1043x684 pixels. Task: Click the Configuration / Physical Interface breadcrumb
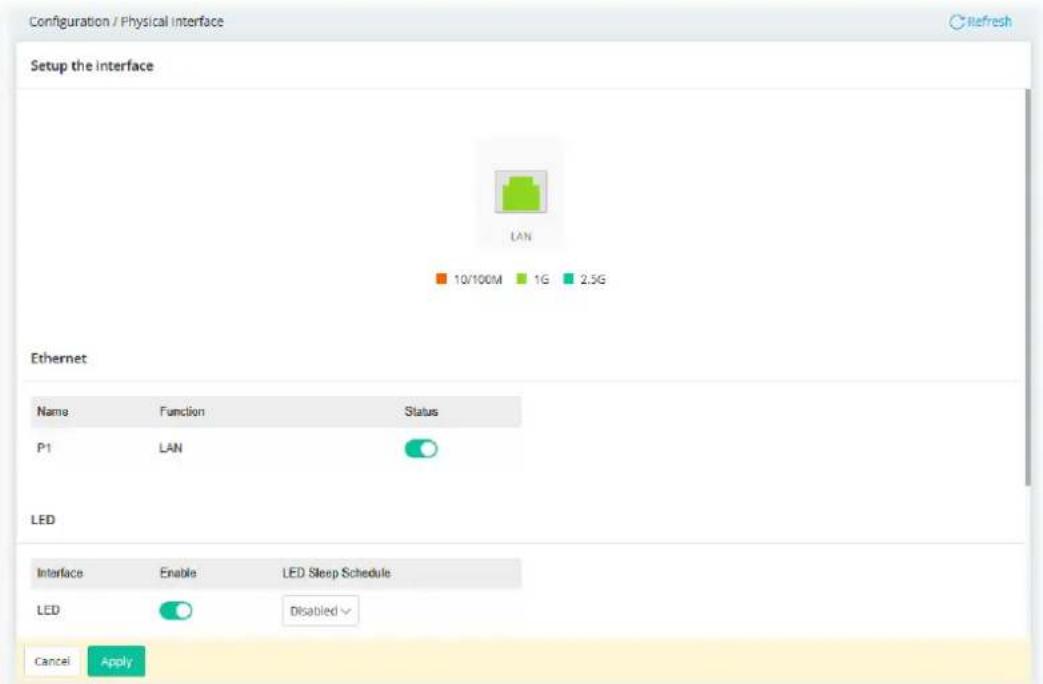(126, 21)
